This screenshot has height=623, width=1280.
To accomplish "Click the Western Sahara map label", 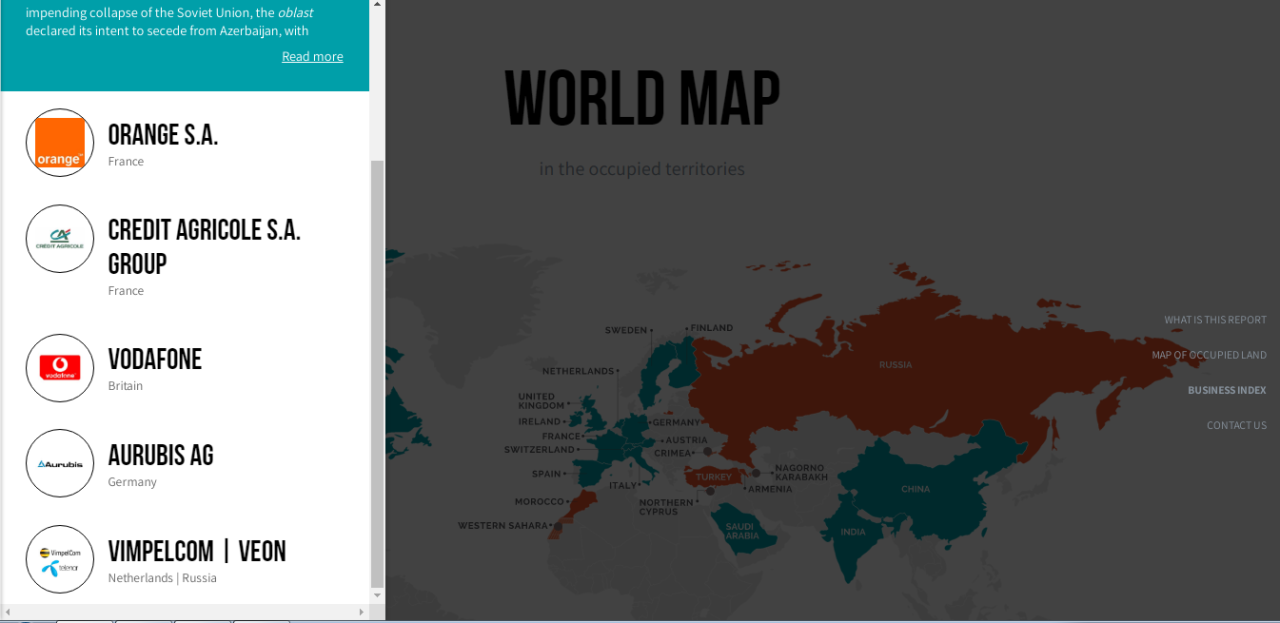I will (x=503, y=526).
